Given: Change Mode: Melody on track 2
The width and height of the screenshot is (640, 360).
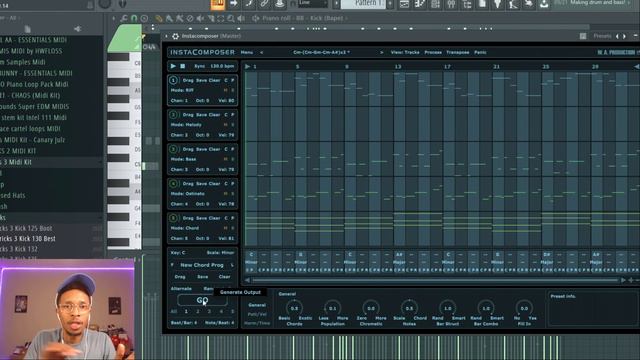Looking at the screenshot, I should tap(186, 125).
